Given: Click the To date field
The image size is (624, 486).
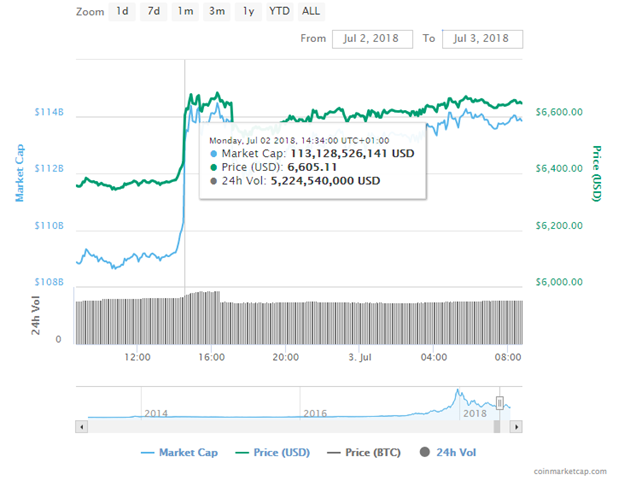Looking at the screenshot, I should 481,38.
